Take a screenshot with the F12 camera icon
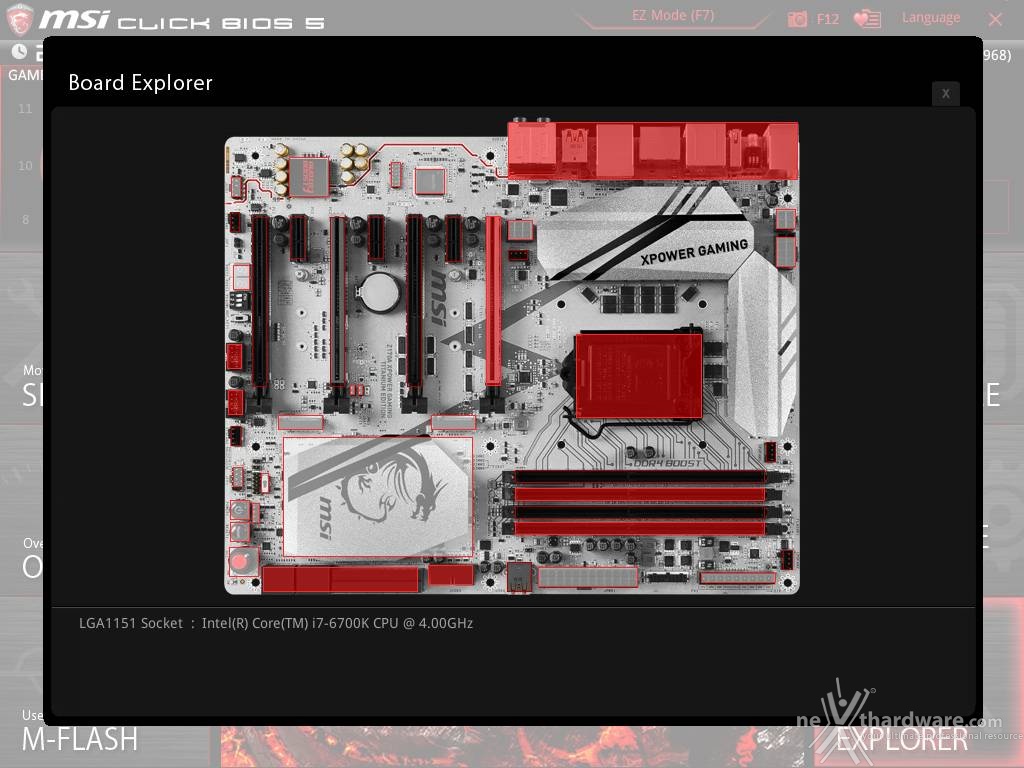This screenshot has height=768, width=1024. pyautogui.click(x=797, y=19)
